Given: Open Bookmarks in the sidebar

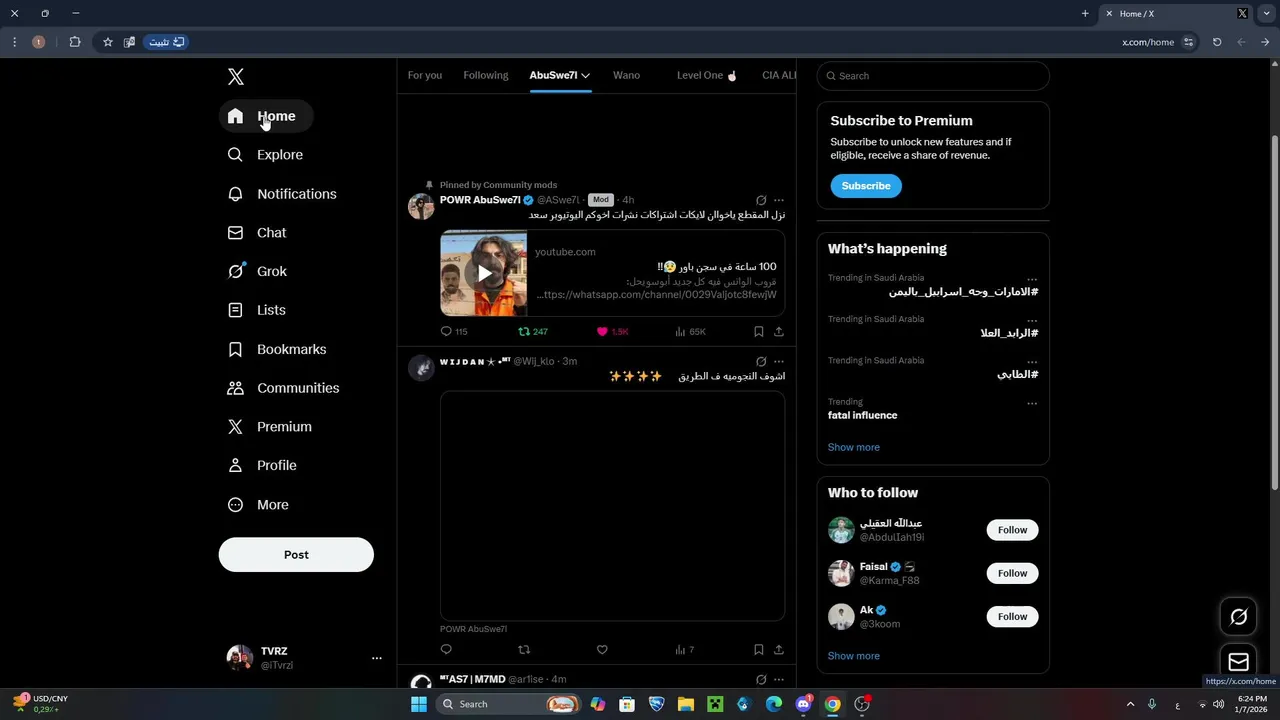Looking at the screenshot, I should pos(277,349).
